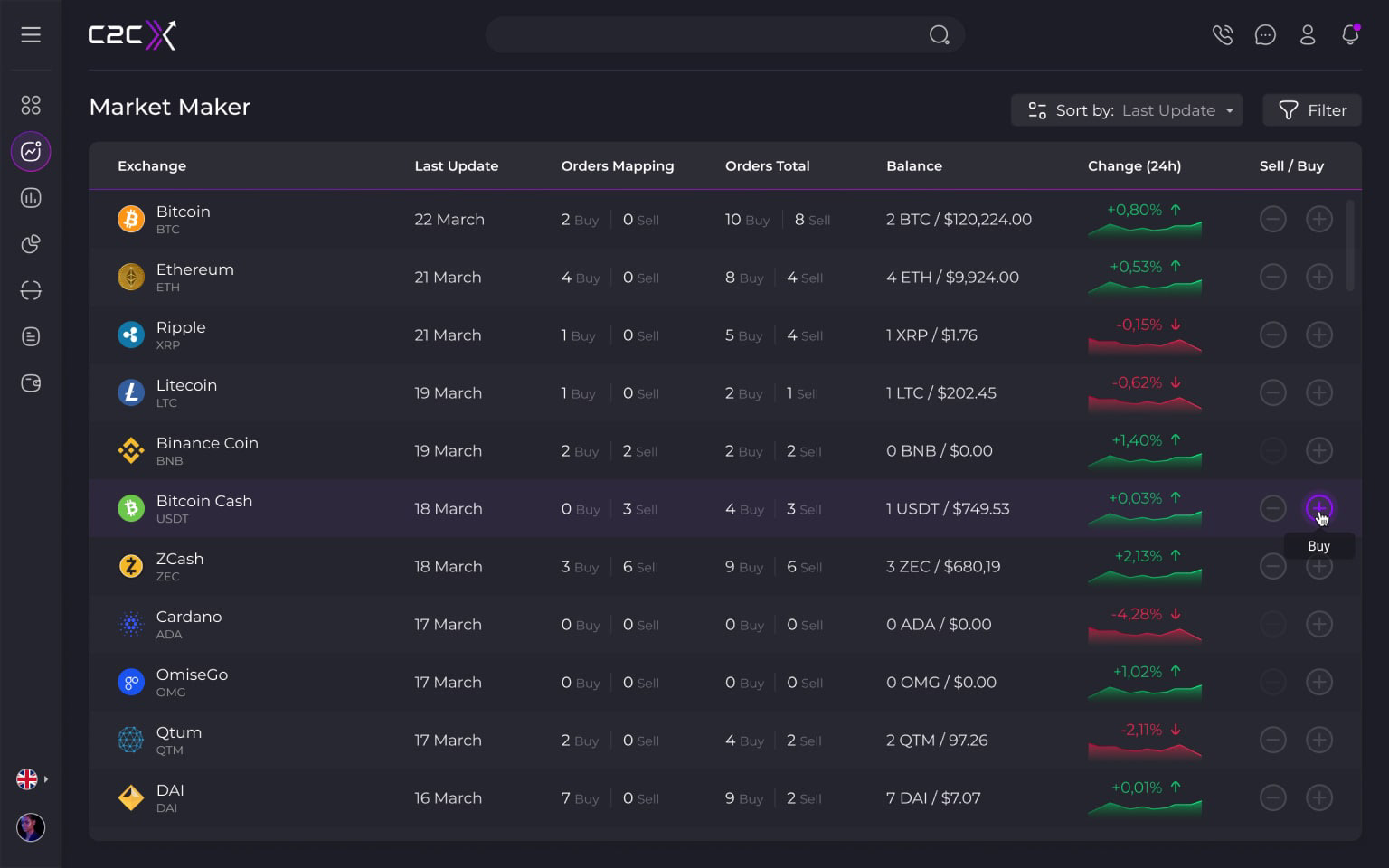The height and width of the screenshot is (868, 1389).
Task: Open the dashboard grid icon in sidebar
Action: coord(31,106)
